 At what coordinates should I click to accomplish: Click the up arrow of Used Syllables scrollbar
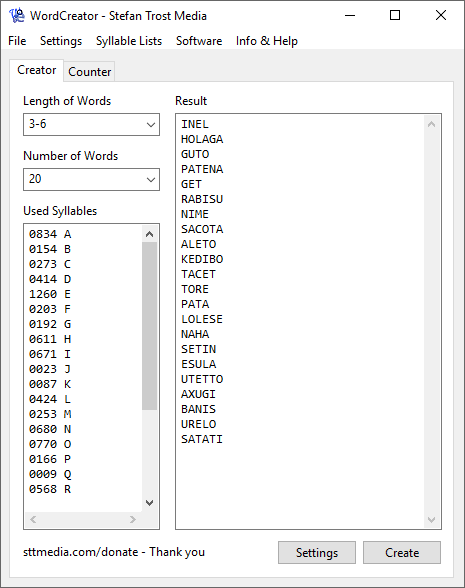click(149, 234)
